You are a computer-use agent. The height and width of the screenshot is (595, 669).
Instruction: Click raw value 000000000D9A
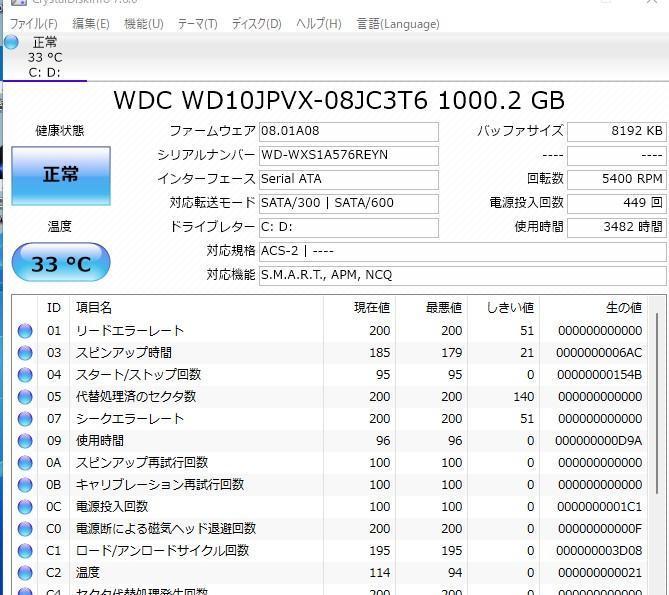pos(599,441)
